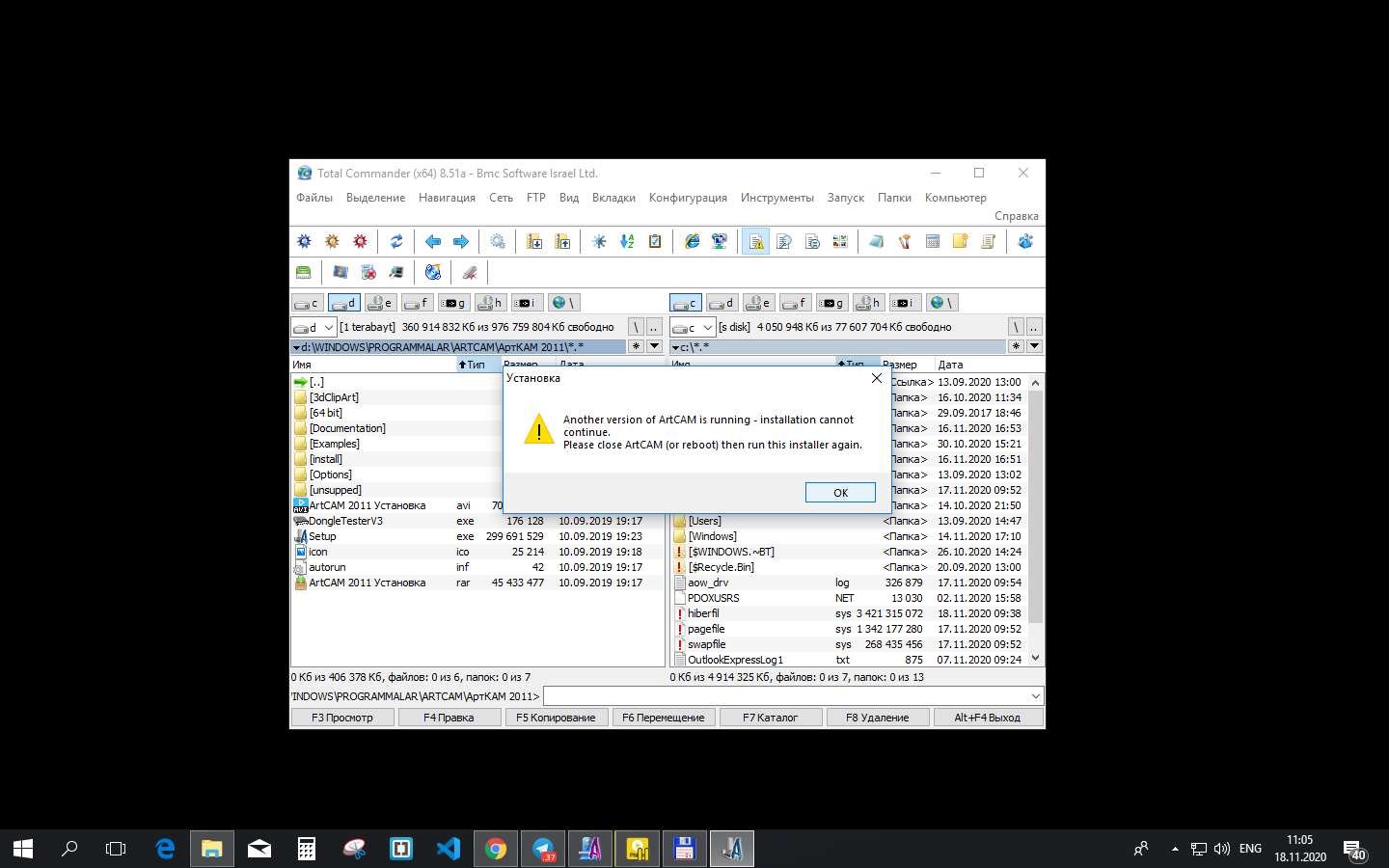Switch right panel to drive i

point(906,303)
